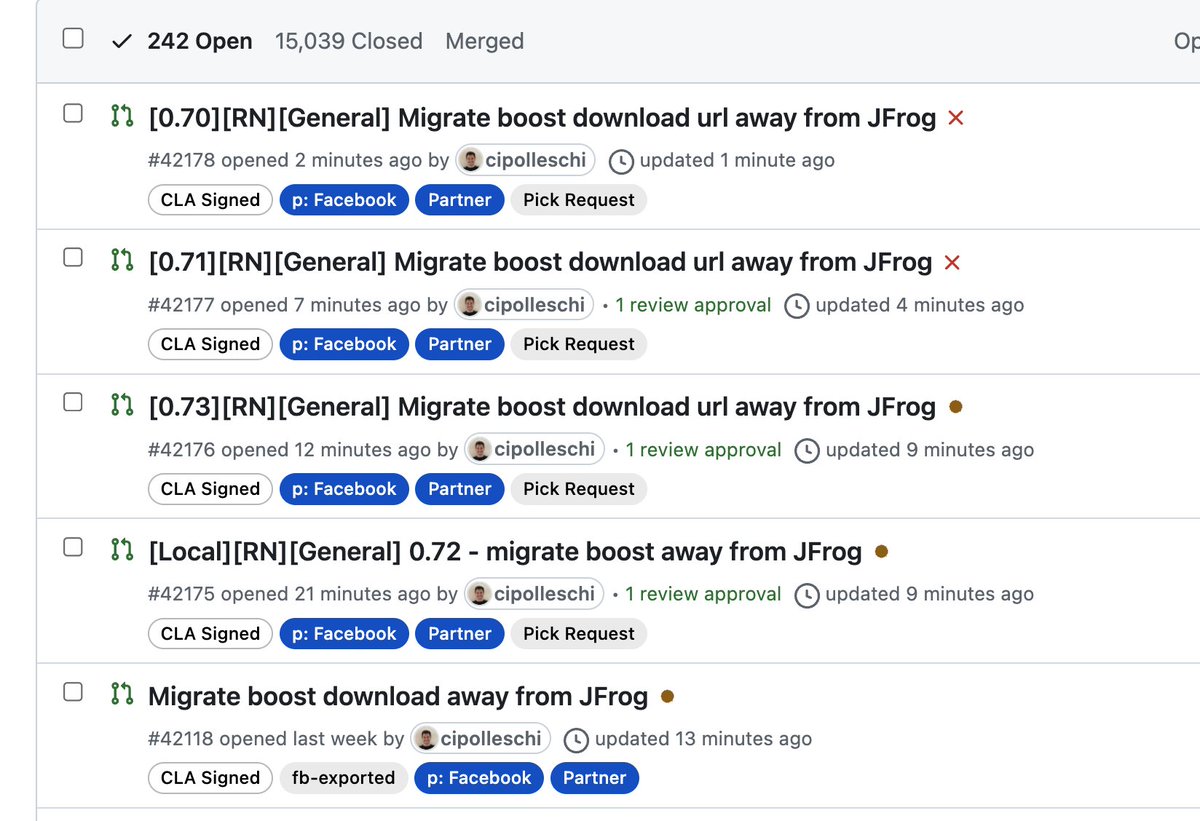Click cipolleschi avatar on PR #42176
The width and height of the screenshot is (1200, 821).
[x=481, y=449]
